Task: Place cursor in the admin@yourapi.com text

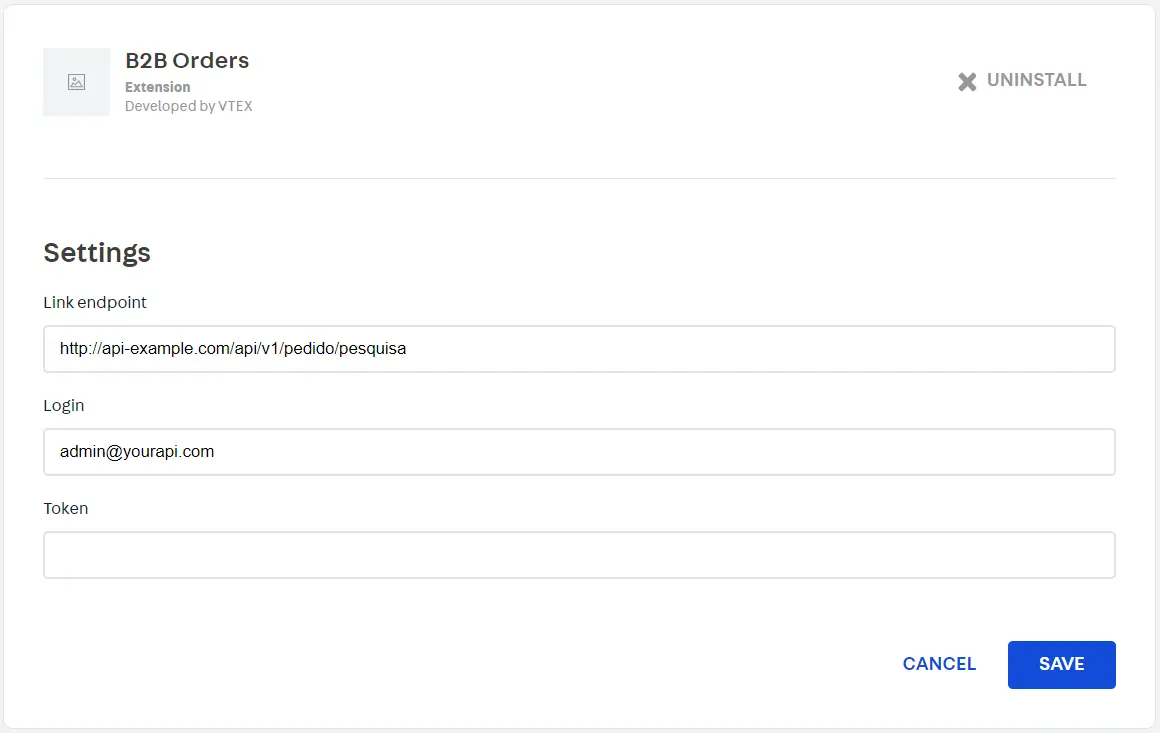Action: [x=137, y=452]
